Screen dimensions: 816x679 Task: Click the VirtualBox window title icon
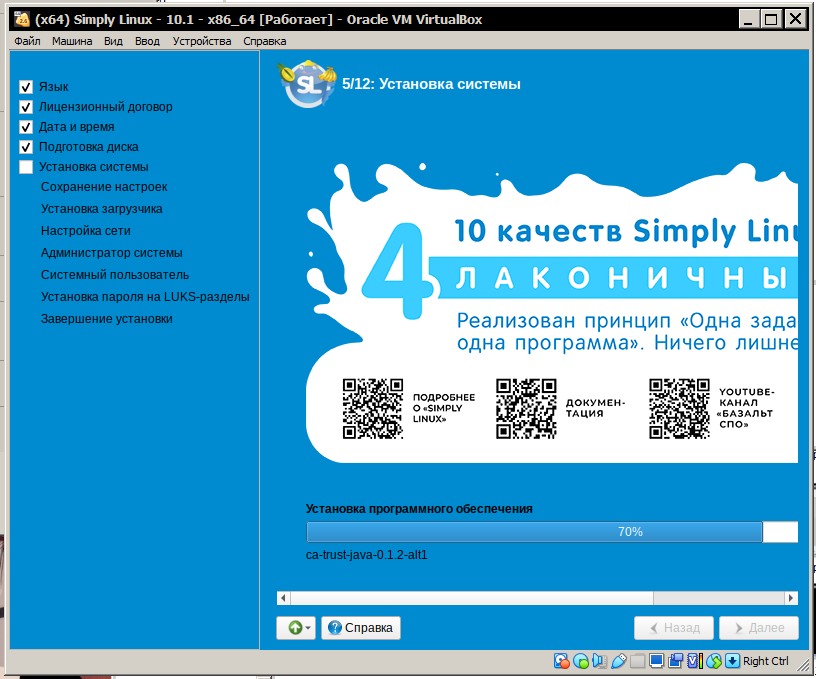(22, 19)
